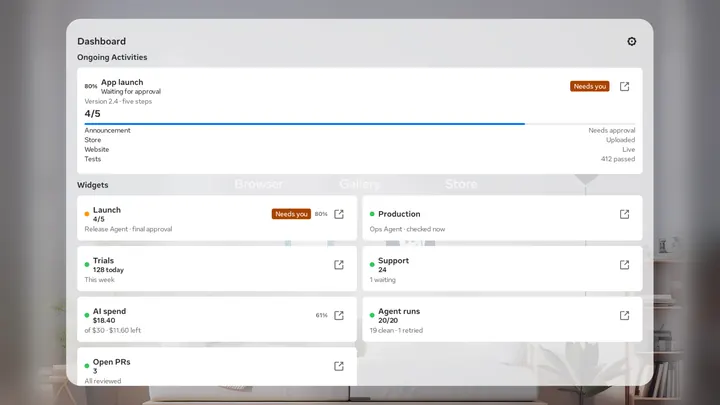Click the 61% value on AI spend
720x405 pixels.
(321, 315)
